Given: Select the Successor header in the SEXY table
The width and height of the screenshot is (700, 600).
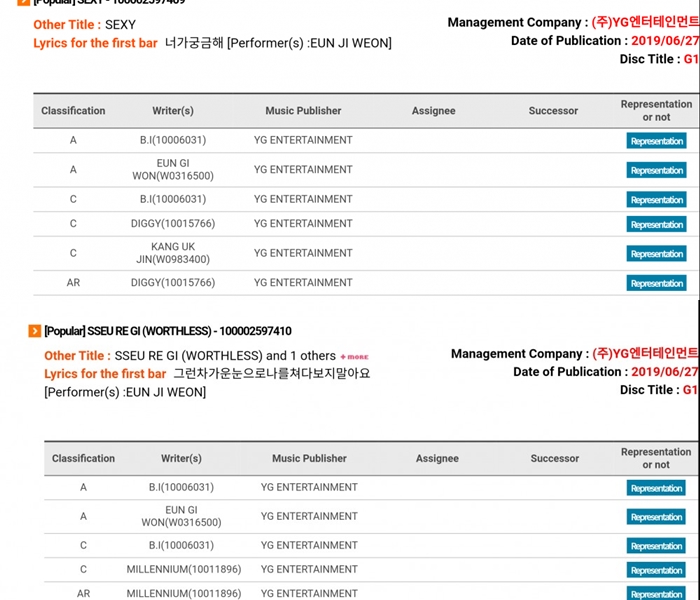Looking at the screenshot, I should click(x=553, y=111).
